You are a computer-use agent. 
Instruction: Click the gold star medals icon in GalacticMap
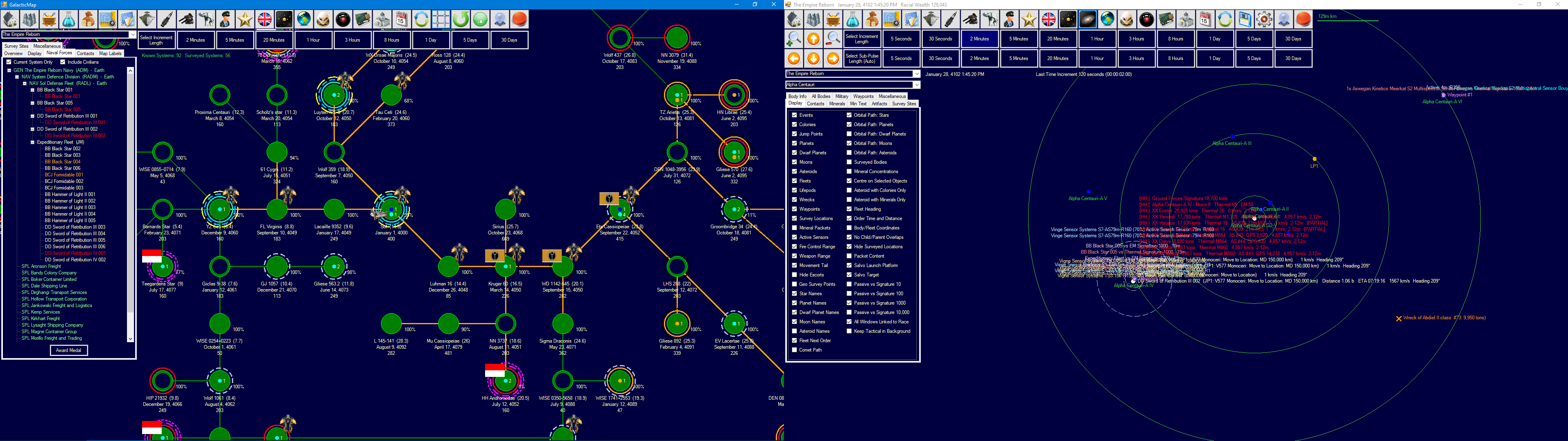tap(245, 20)
